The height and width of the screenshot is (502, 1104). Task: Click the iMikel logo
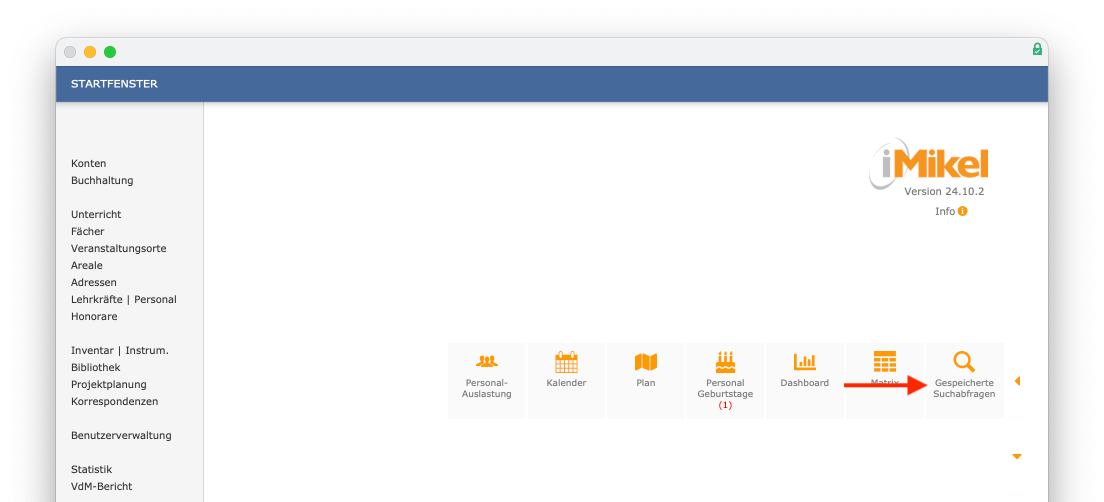[929, 163]
